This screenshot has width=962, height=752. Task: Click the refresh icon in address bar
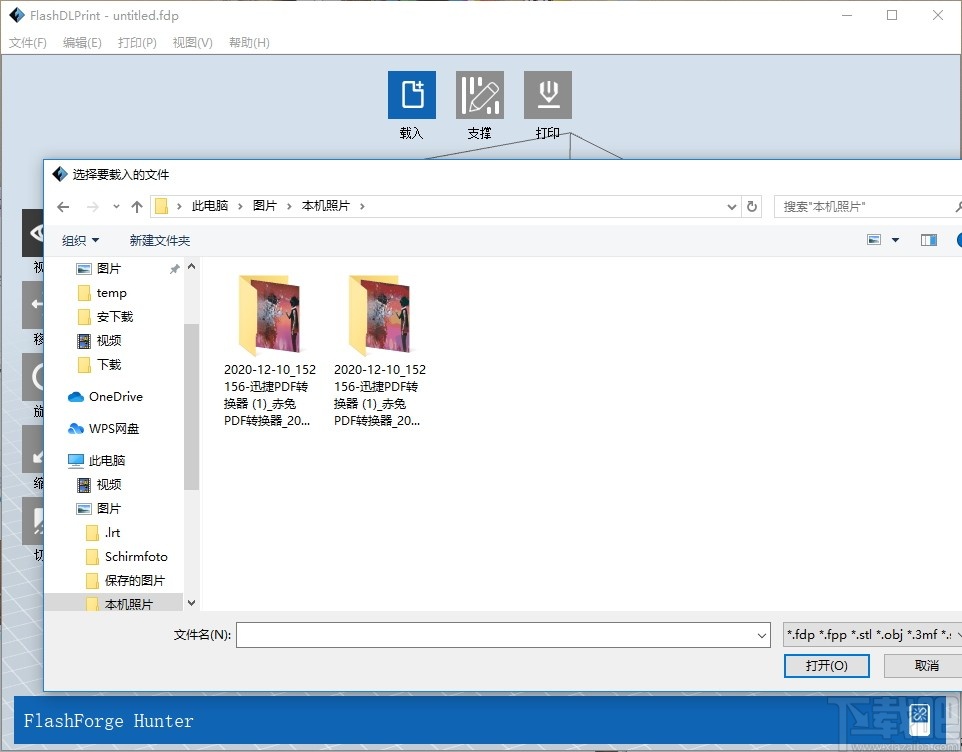tap(752, 206)
